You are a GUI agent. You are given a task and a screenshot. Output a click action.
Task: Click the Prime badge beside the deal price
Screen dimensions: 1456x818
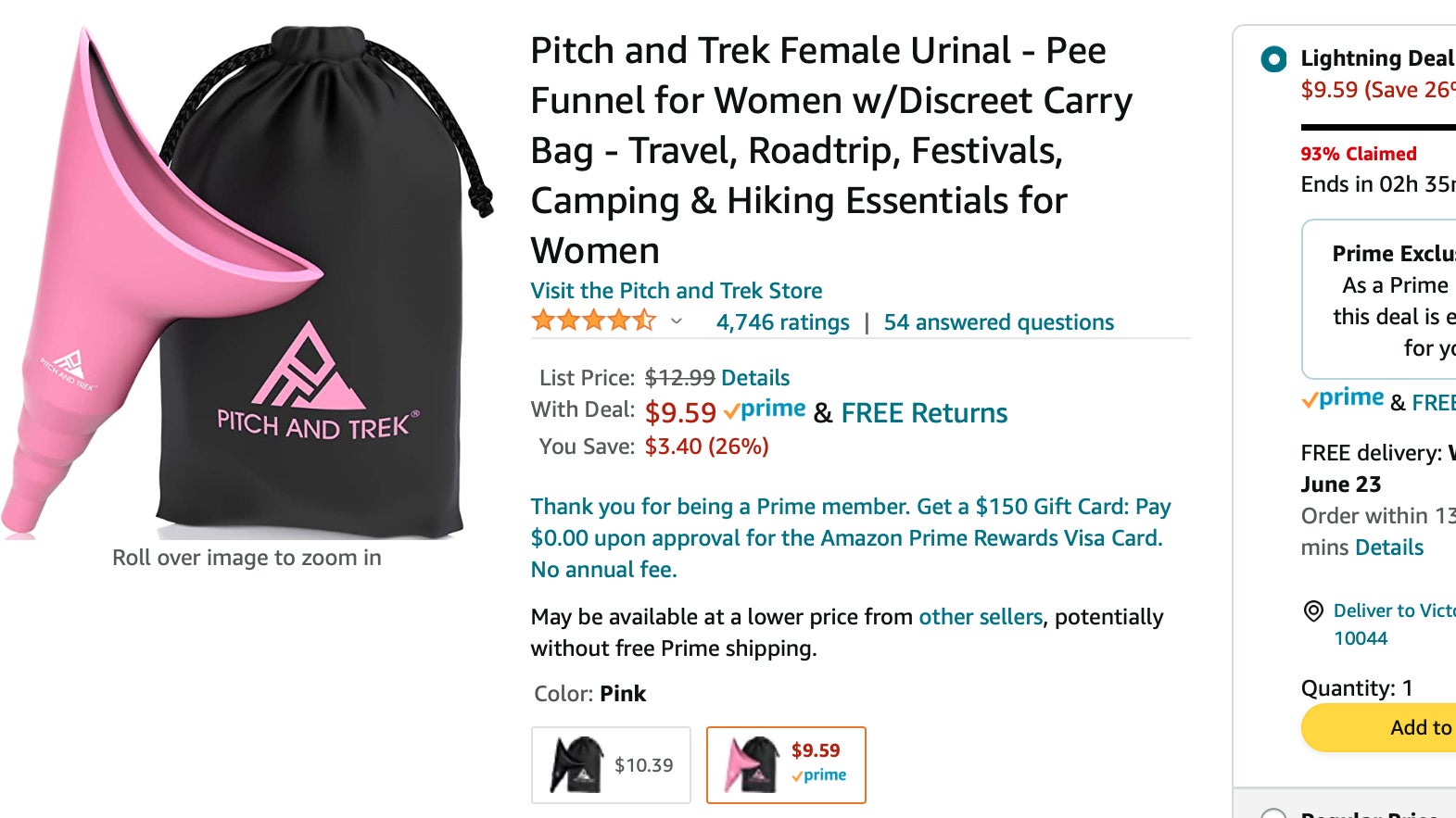click(764, 409)
